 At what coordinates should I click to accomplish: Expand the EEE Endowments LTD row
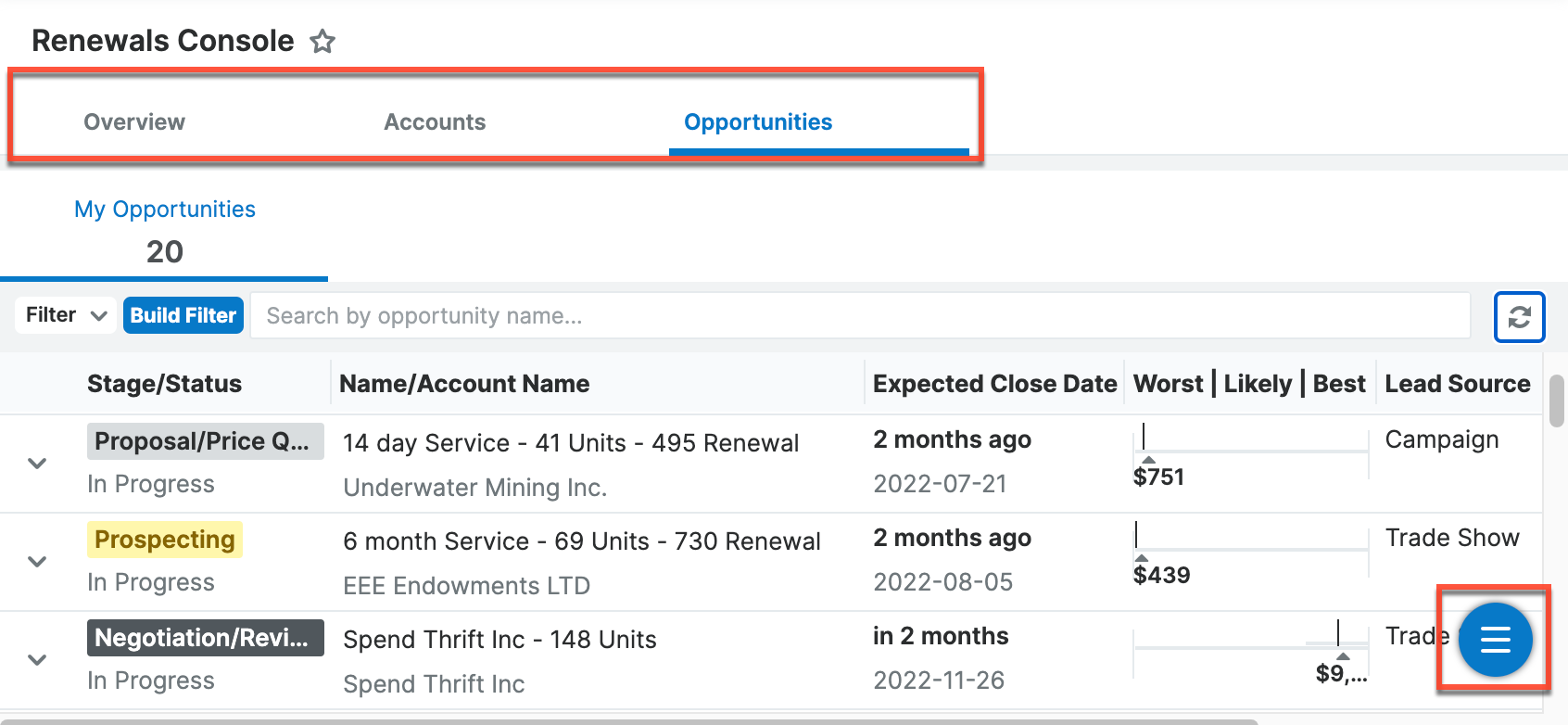37,561
